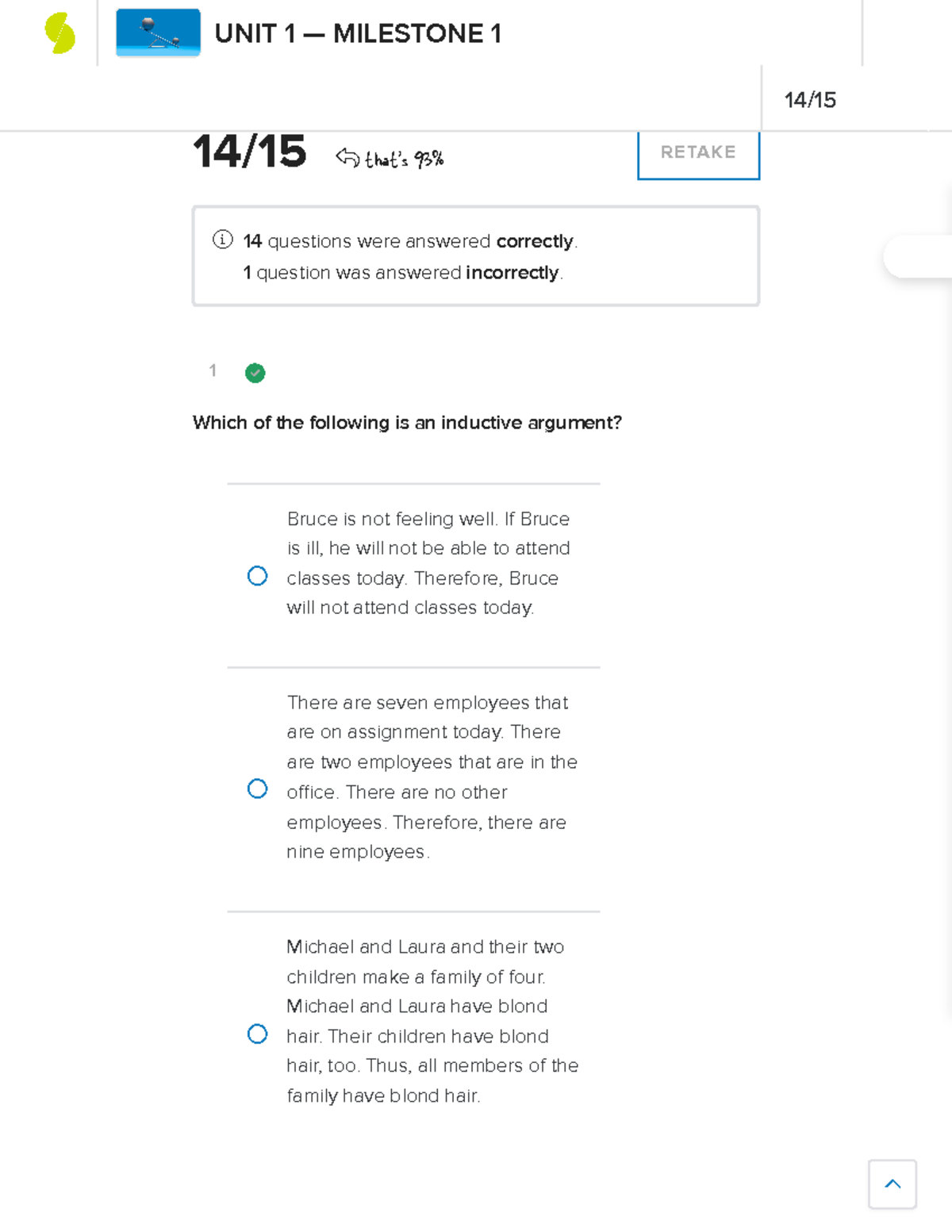Image resolution: width=952 pixels, height=1232 pixels.
Task: Select the Michael and Laura blond hair answer
Action: point(257,1034)
